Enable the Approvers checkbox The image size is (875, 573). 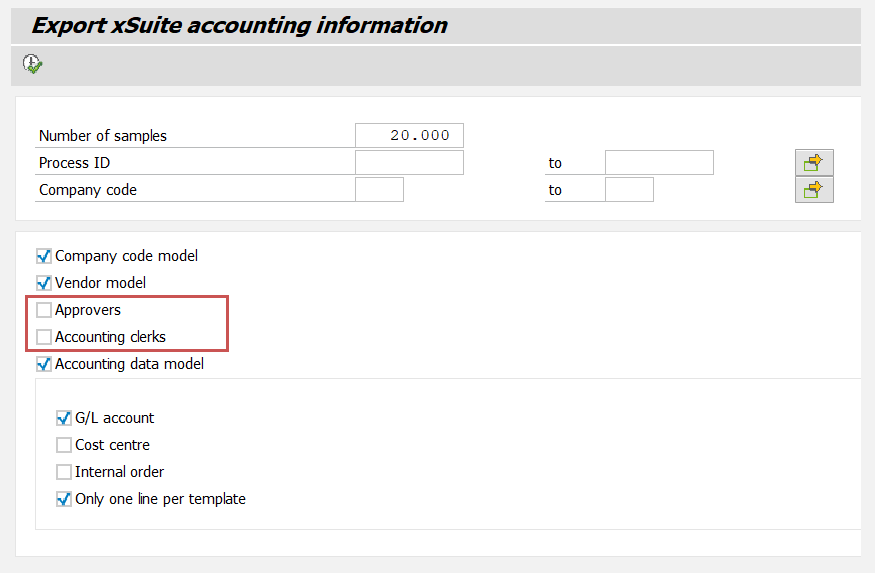coord(44,310)
